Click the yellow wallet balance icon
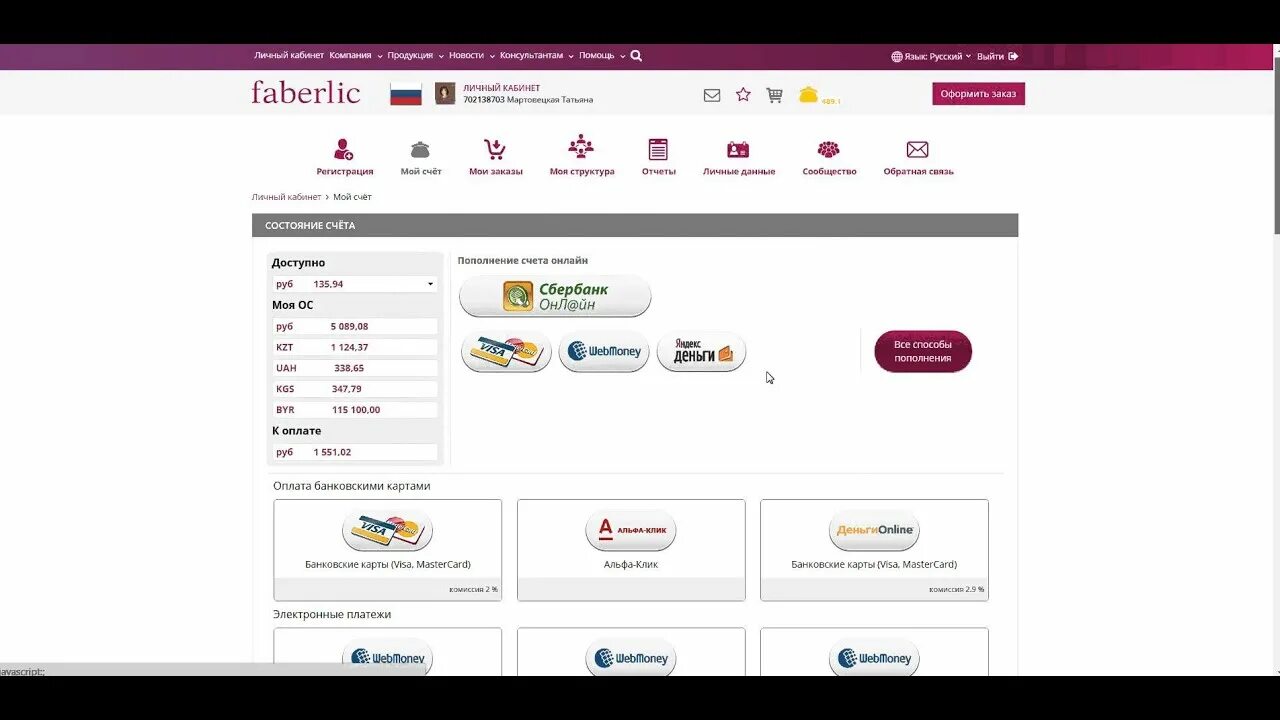The image size is (1280, 720). (808, 95)
